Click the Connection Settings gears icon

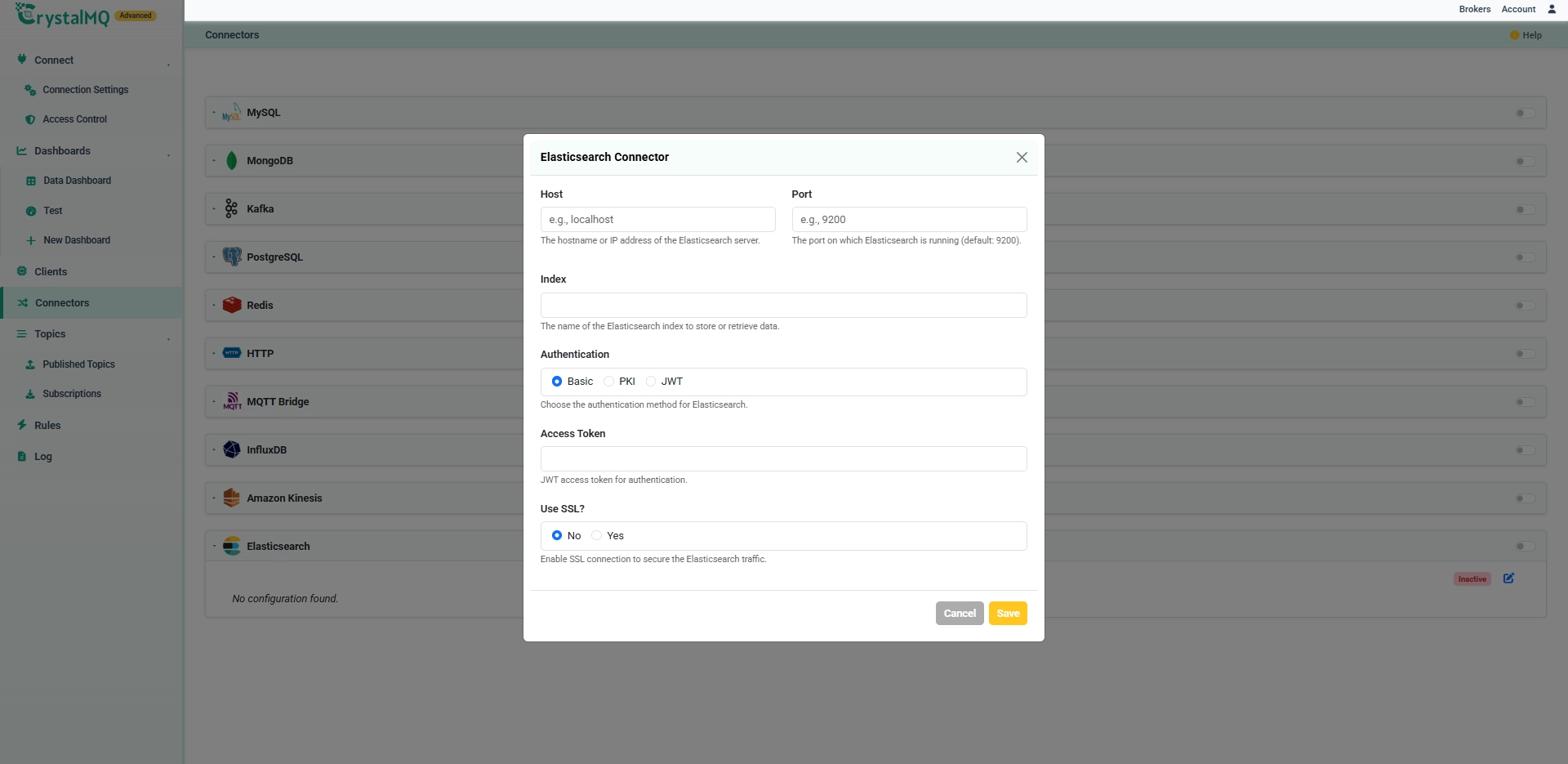click(x=30, y=90)
